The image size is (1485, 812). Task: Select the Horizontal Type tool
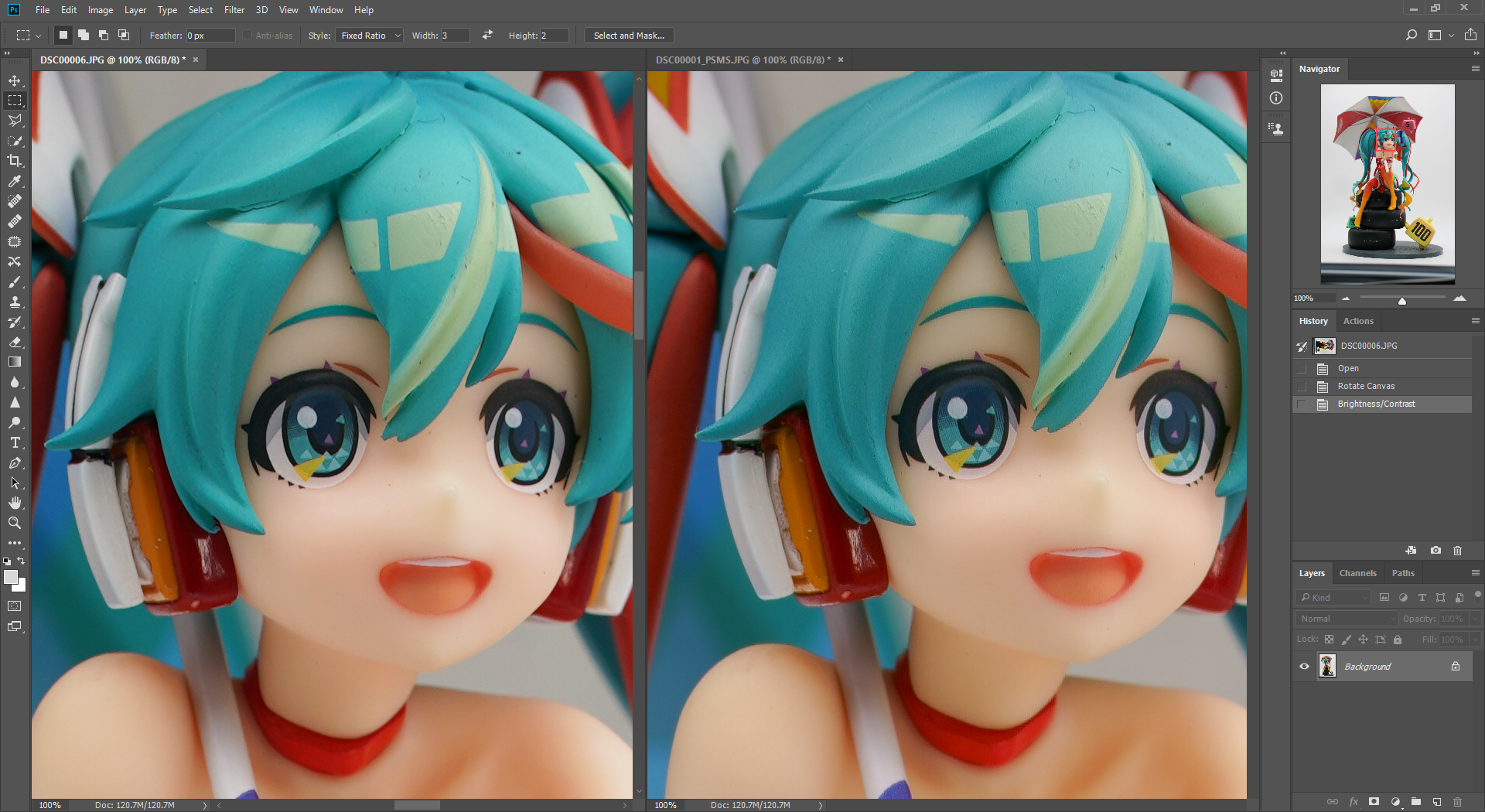15,442
